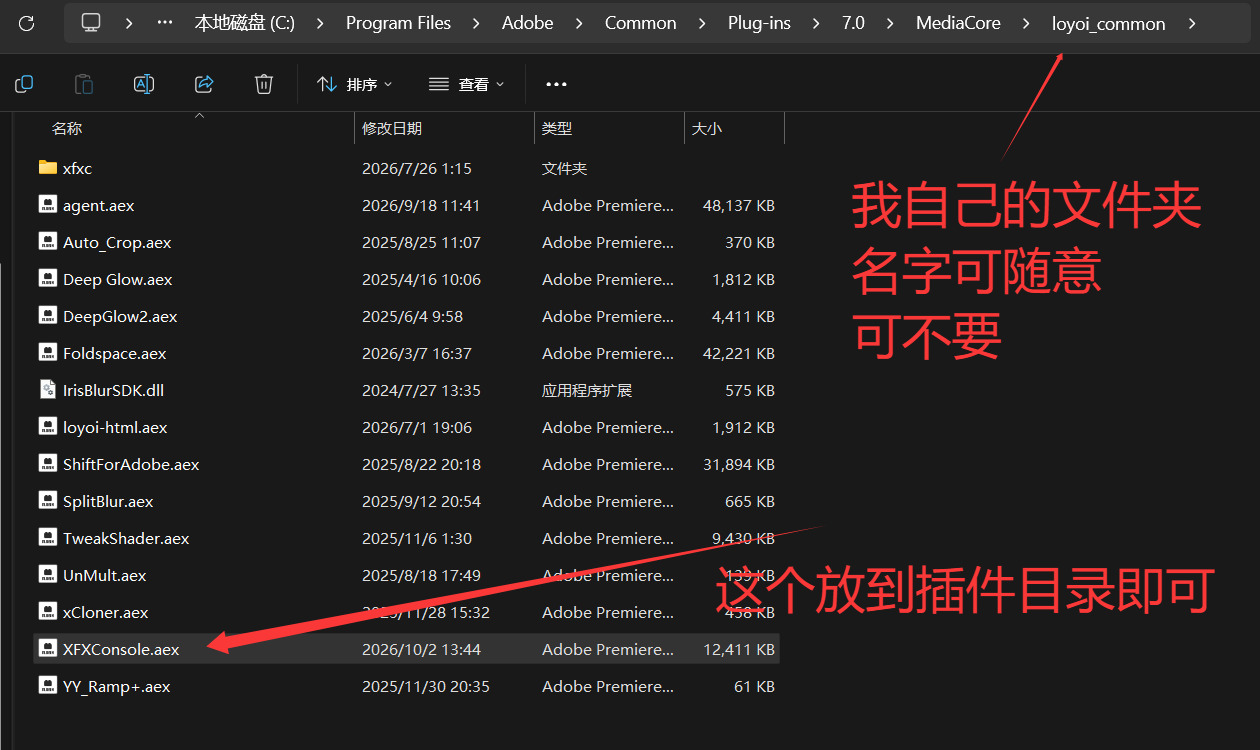The image size is (1260, 750).
Task: Go to 7.0 folder in breadcrumb
Action: coord(853,23)
